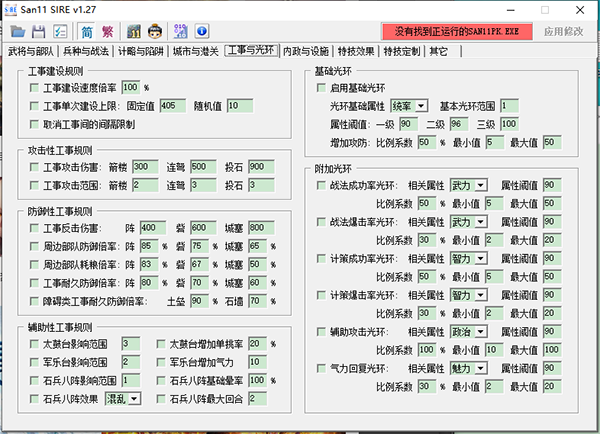The height and width of the screenshot is (434, 600).
Task: Enable 障碍类工事耐久防御倍率 checkbox
Action: 34,302
